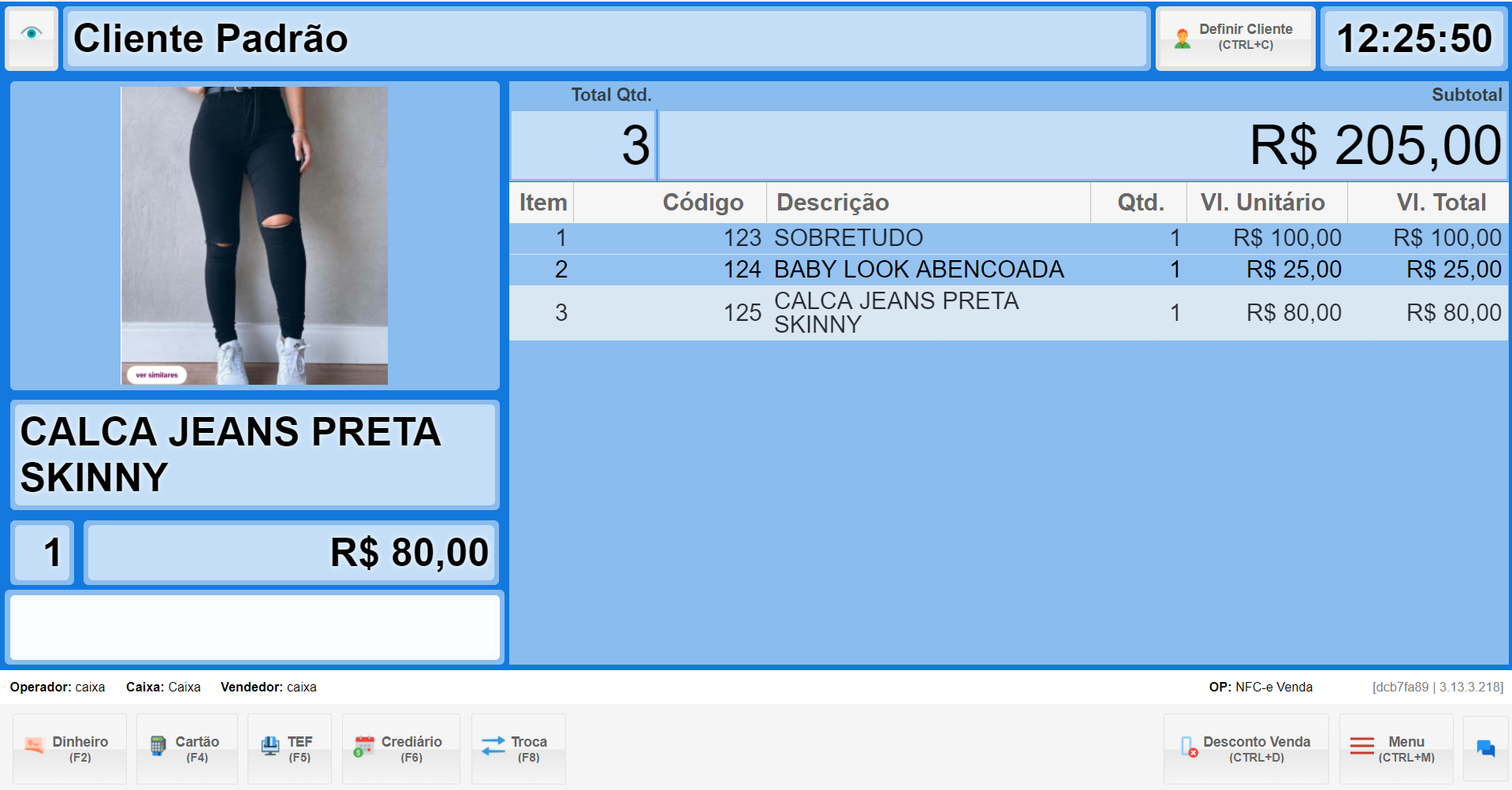Toggle the eye visibility button
Viewport: 1512px width, 790px height.
point(32,38)
